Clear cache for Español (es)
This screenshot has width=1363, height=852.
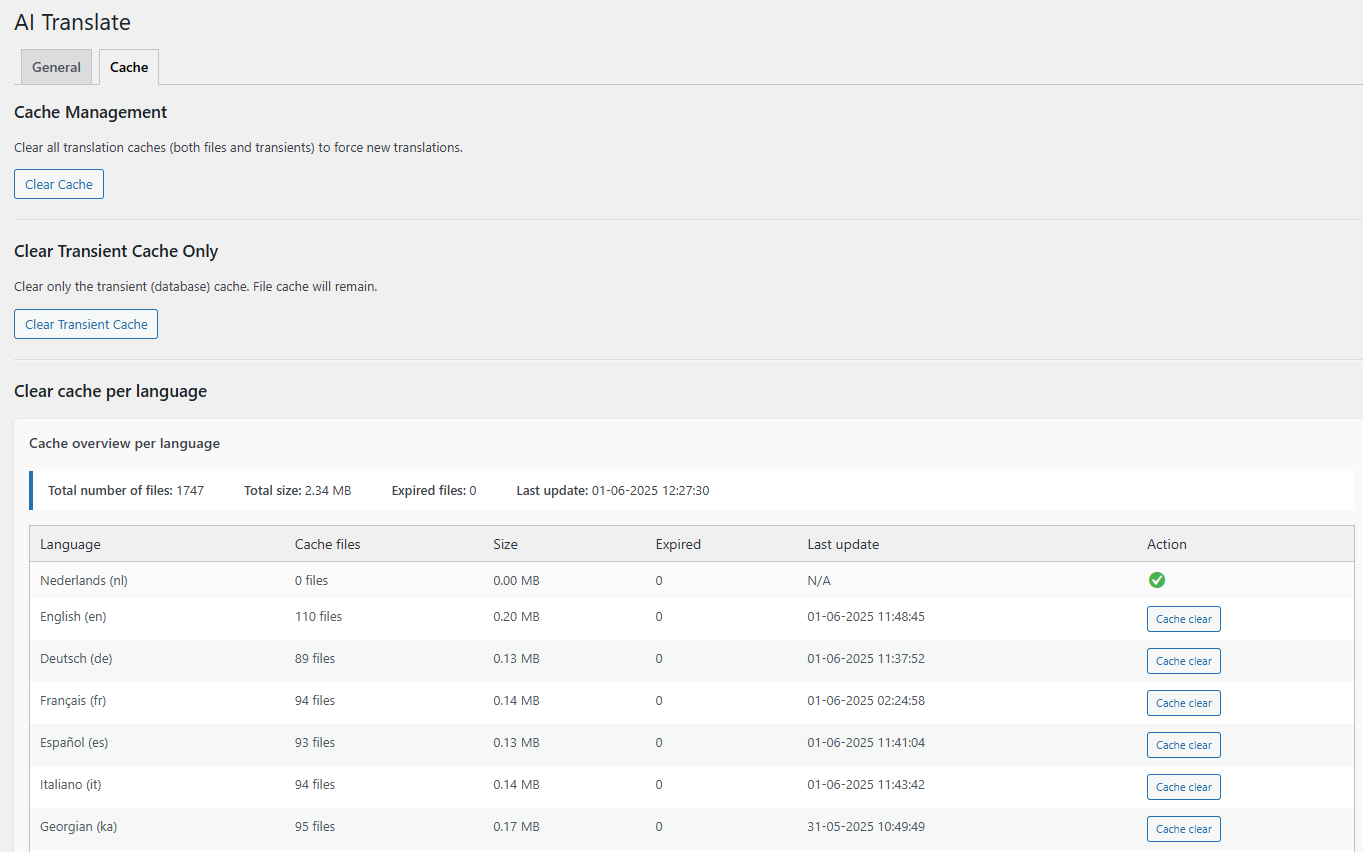pos(1184,745)
